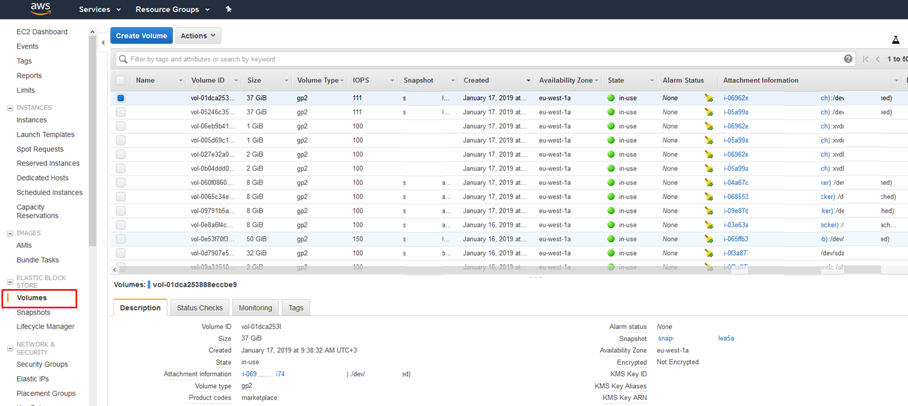908x406 pixels.
Task: Click green in-use state dot of vol-027e32a0
Action: tap(611, 155)
